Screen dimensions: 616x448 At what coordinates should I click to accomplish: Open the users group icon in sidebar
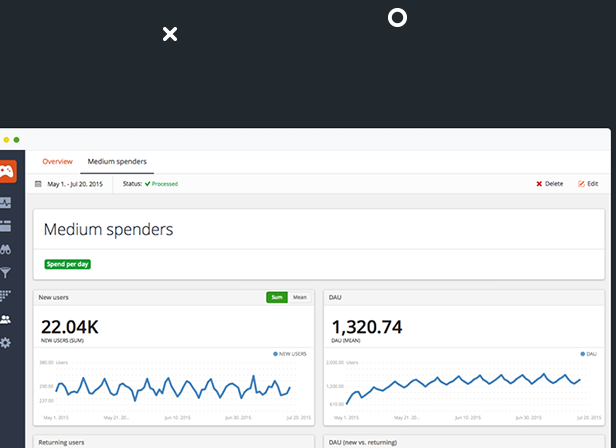pos(6,319)
